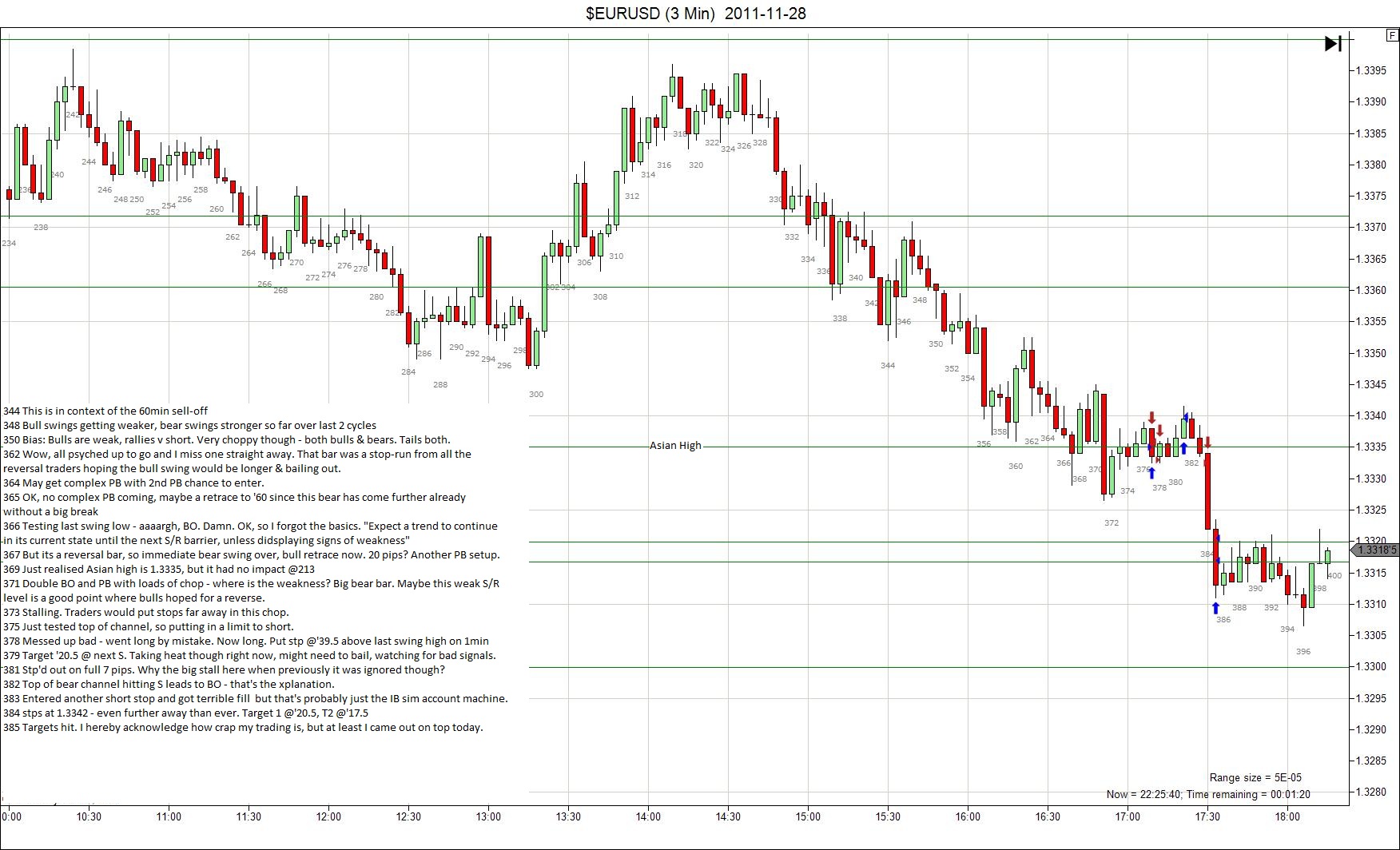Click the bar number label 308
The image size is (1400, 850).
click(600, 296)
